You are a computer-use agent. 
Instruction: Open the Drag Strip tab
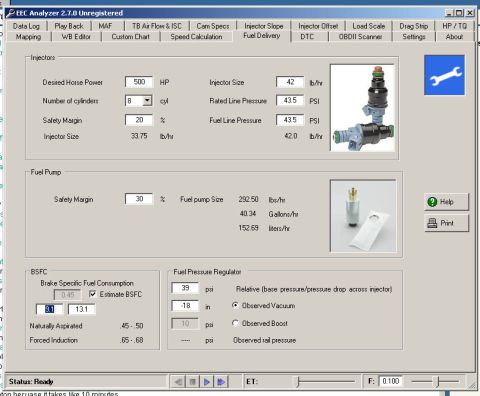pyautogui.click(x=414, y=26)
